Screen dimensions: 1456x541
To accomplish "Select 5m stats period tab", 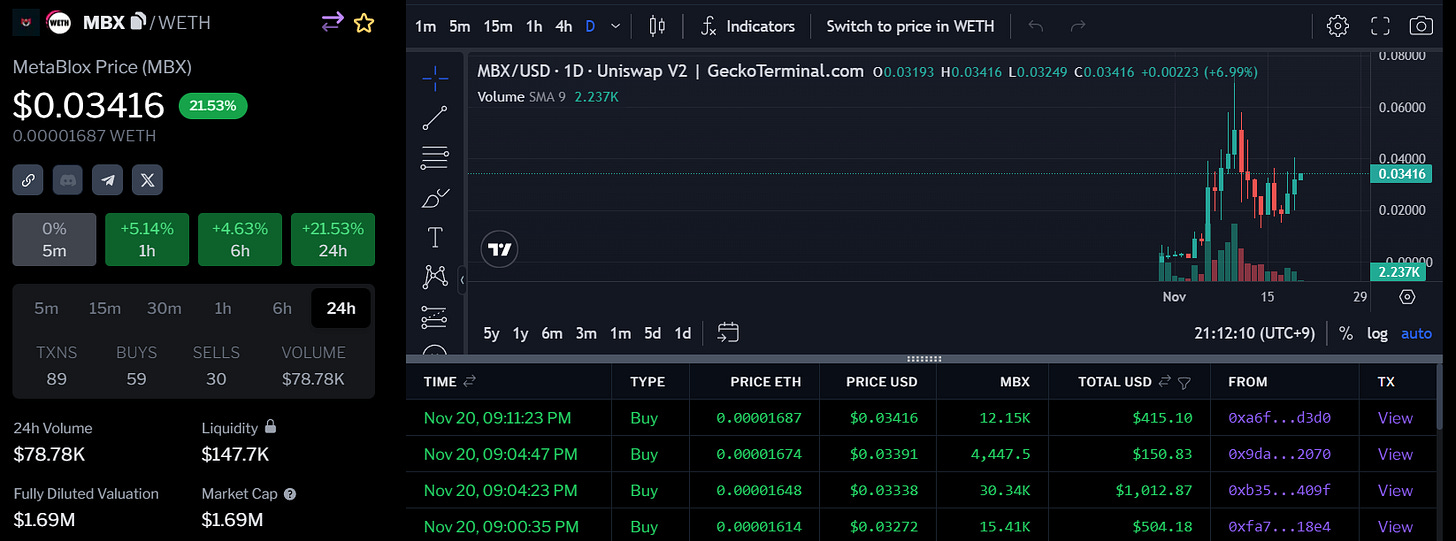I will [x=47, y=308].
